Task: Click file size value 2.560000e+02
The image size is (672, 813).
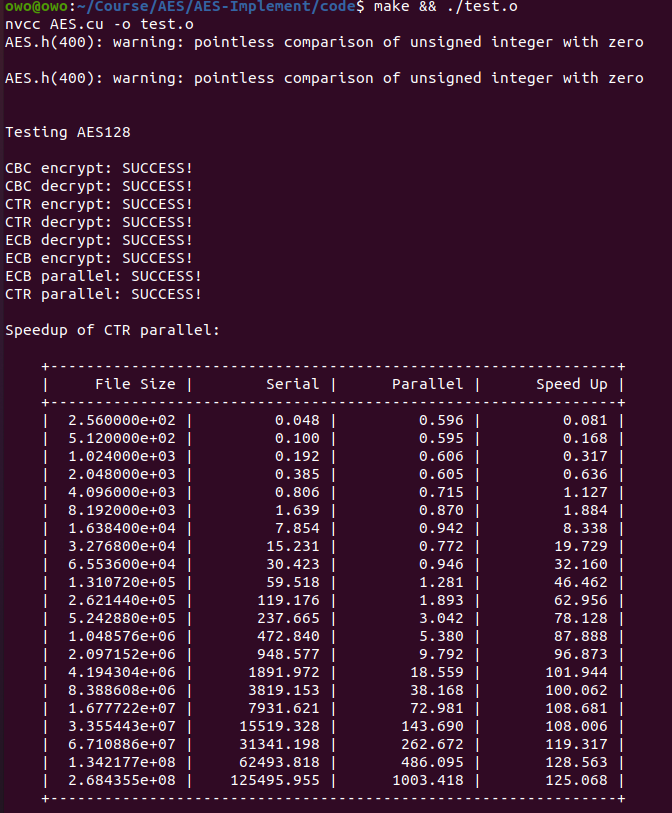Action: pyautogui.click(x=122, y=420)
